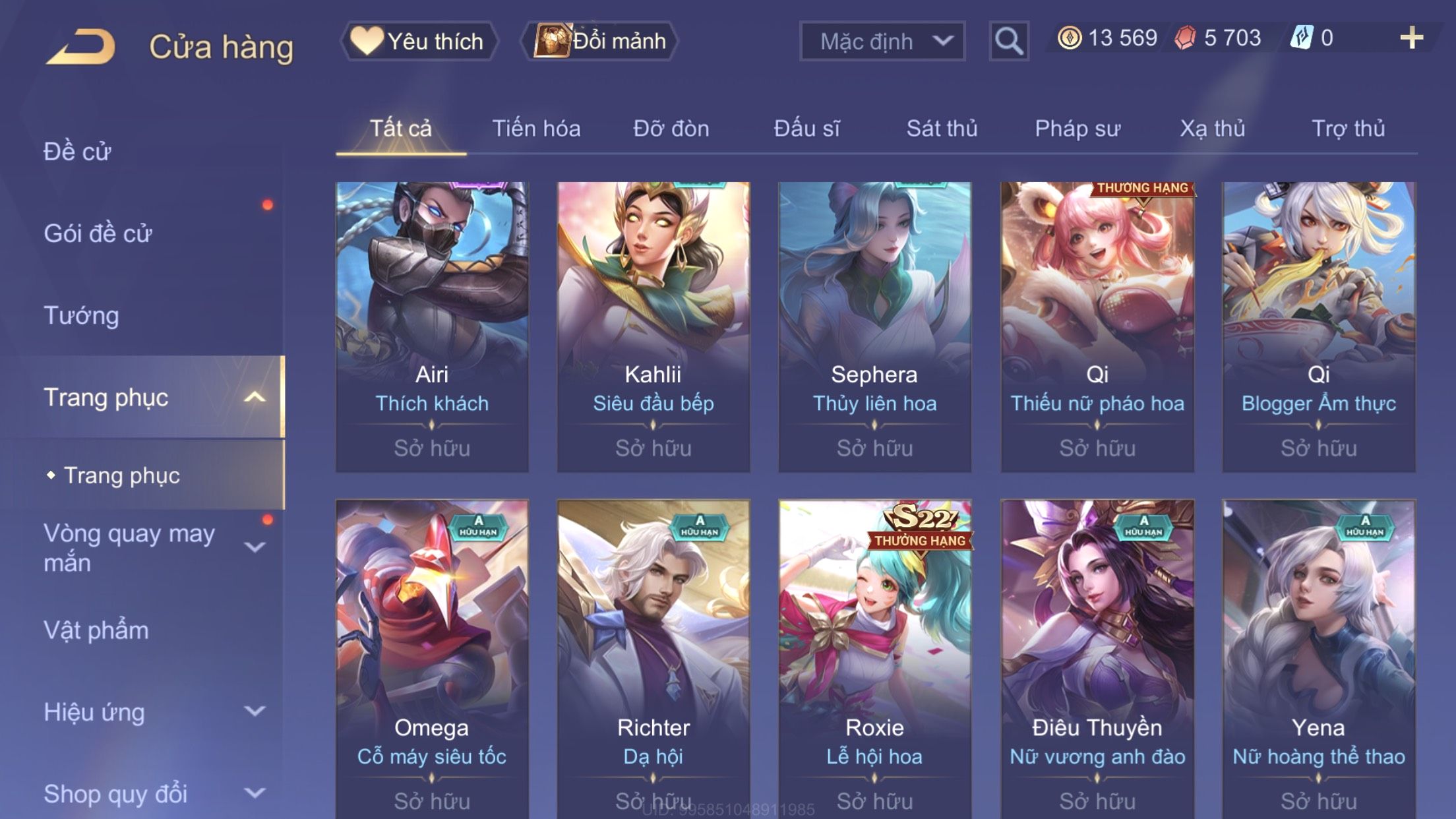This screenshot has height=819, width=1456.
Task: Tap the red gem currency icon
Action: click(1185, 38)
